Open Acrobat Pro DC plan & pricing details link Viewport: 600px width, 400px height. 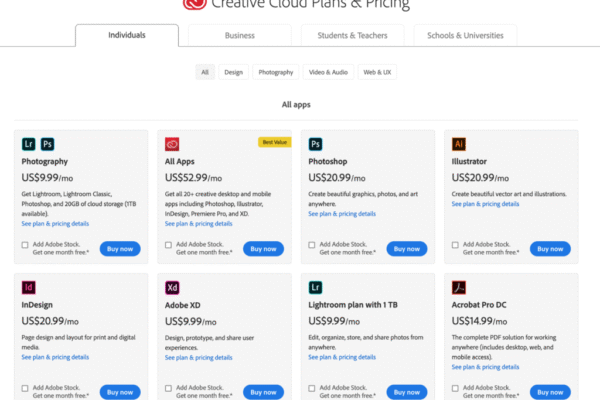[x=485, y=367]
